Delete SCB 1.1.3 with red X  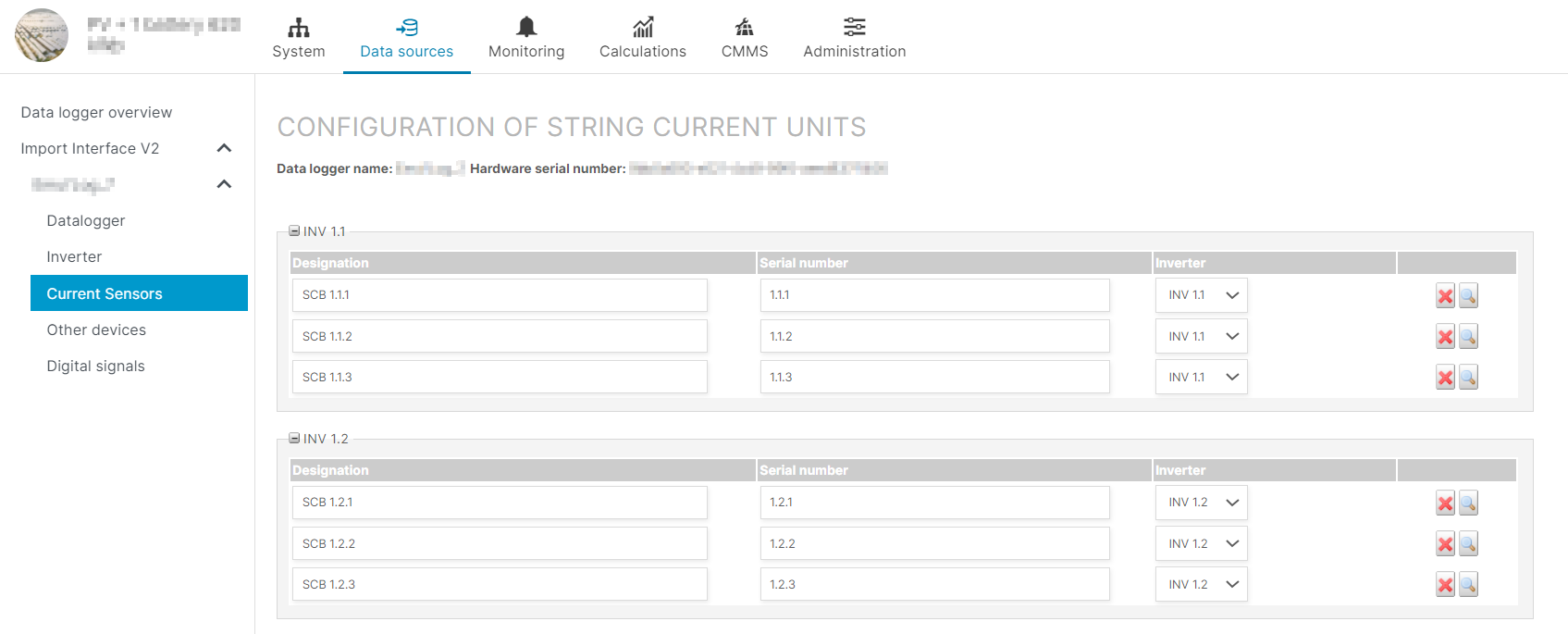point(1445,378)
